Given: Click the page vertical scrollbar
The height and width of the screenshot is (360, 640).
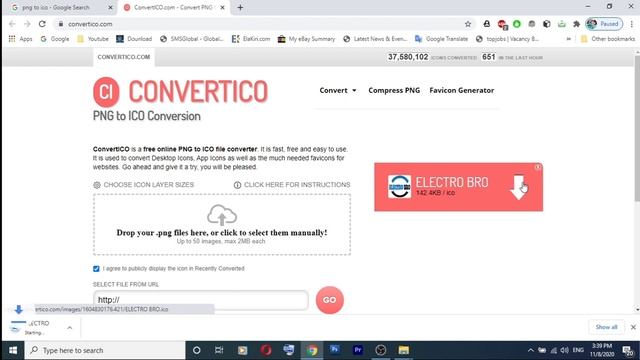Looking at the screenshot, I should [x=637, y=129].
